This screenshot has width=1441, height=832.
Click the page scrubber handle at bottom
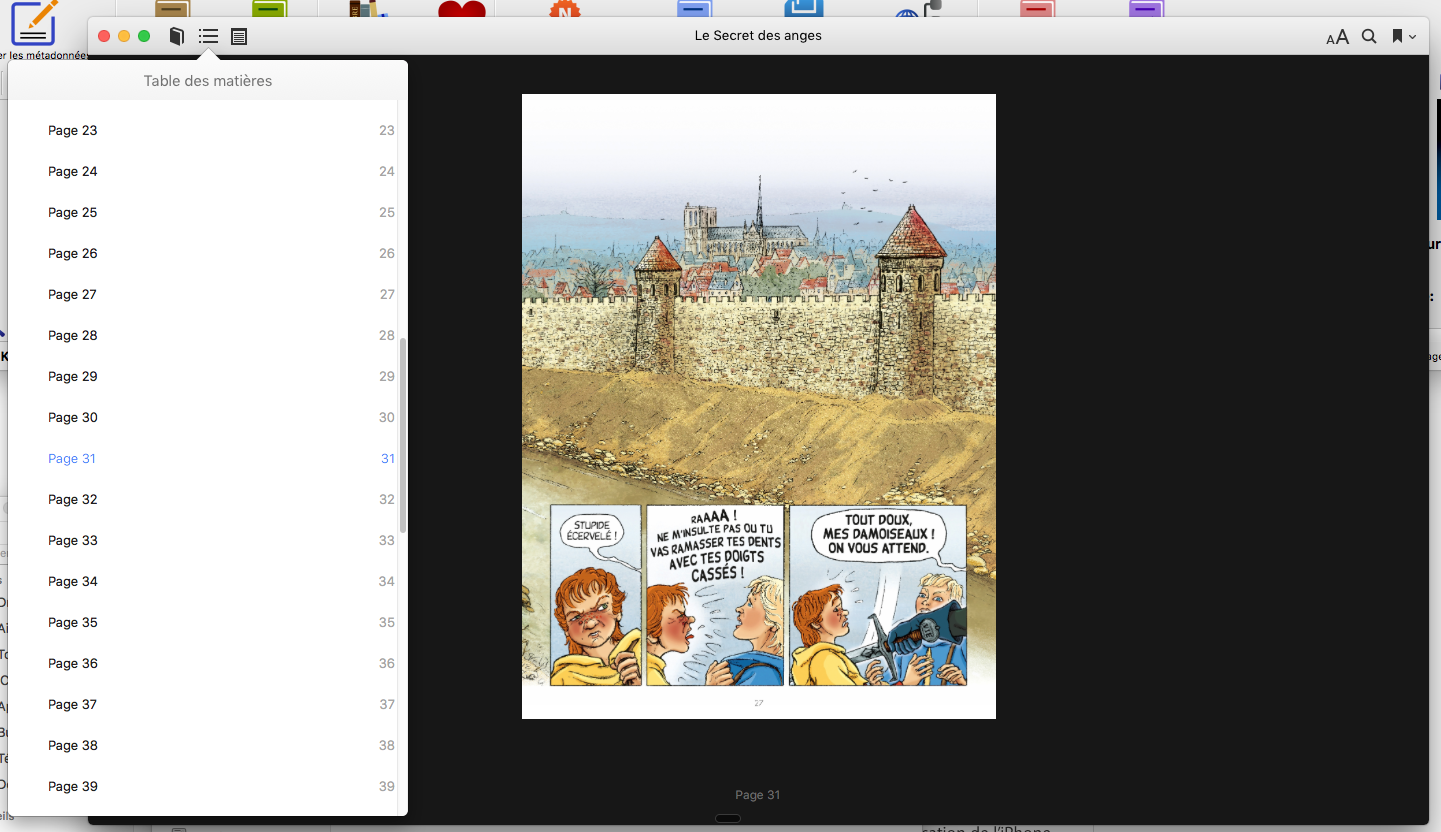pos(728,819)
